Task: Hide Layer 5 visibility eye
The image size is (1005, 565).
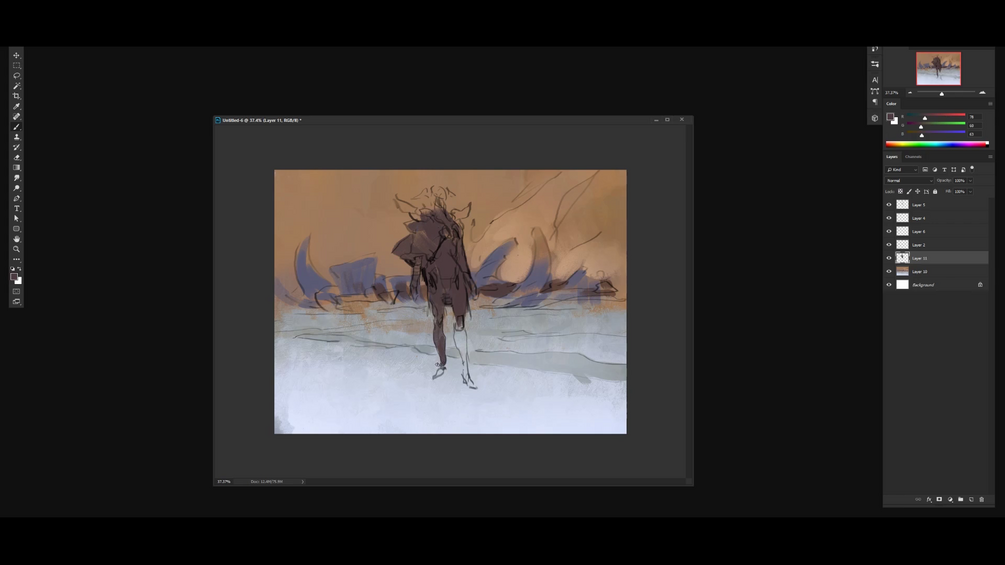Action: point(889,205)
